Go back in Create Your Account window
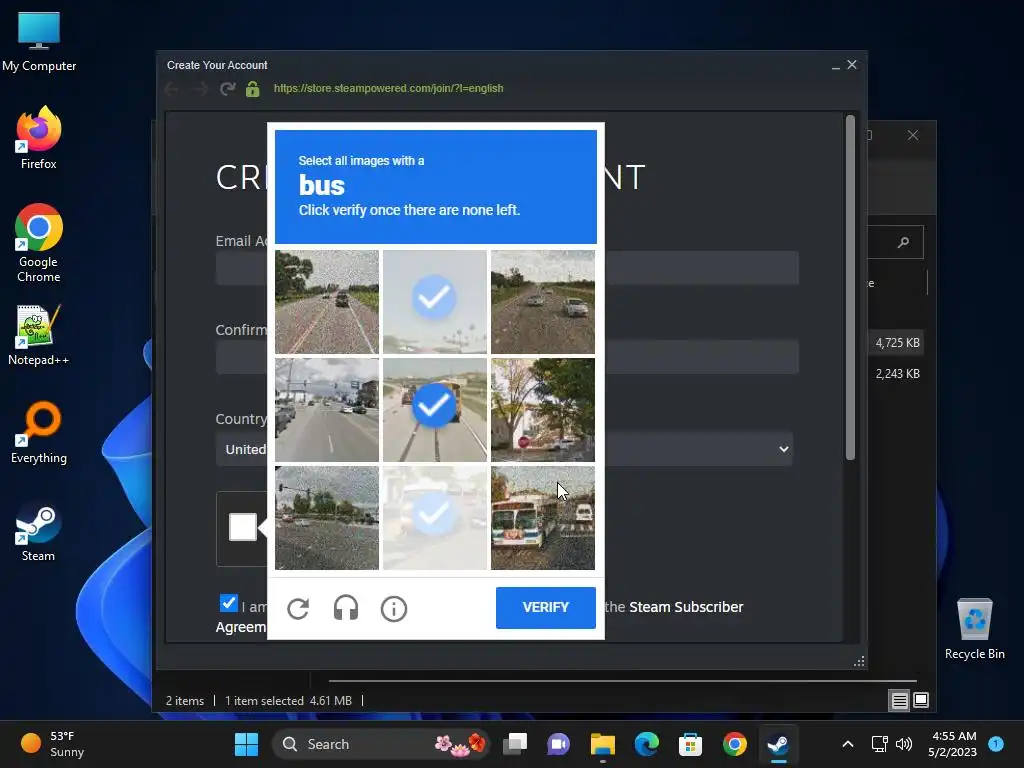 point(172,88)
